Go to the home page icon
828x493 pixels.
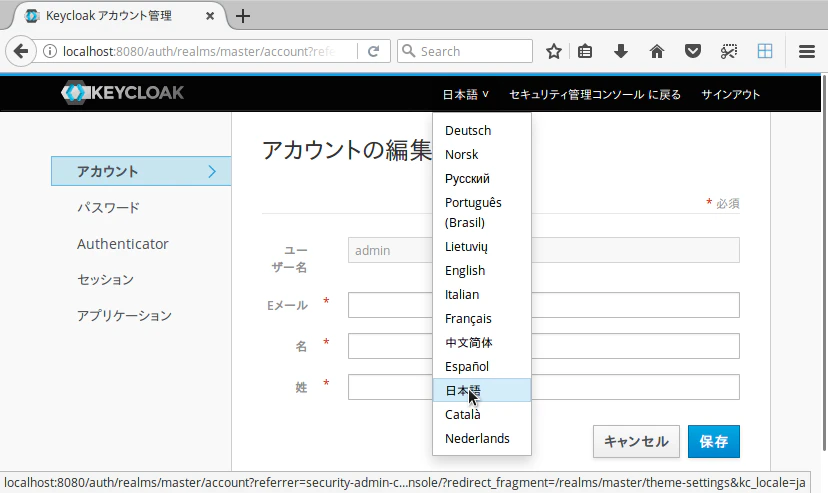click(656, 51)
